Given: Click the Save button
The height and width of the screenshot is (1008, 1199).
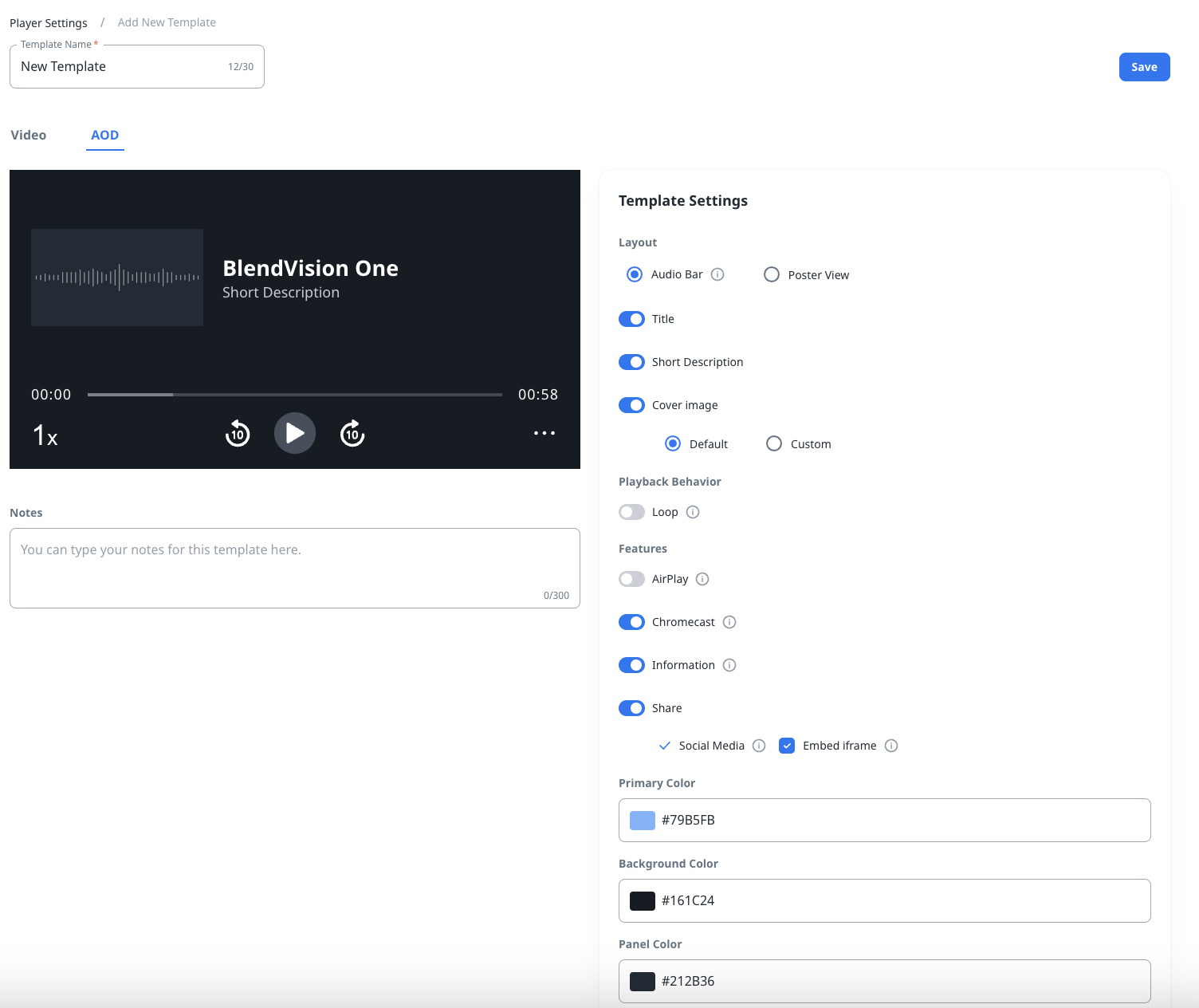Looking at the screenshot, I should point(1144,67).
